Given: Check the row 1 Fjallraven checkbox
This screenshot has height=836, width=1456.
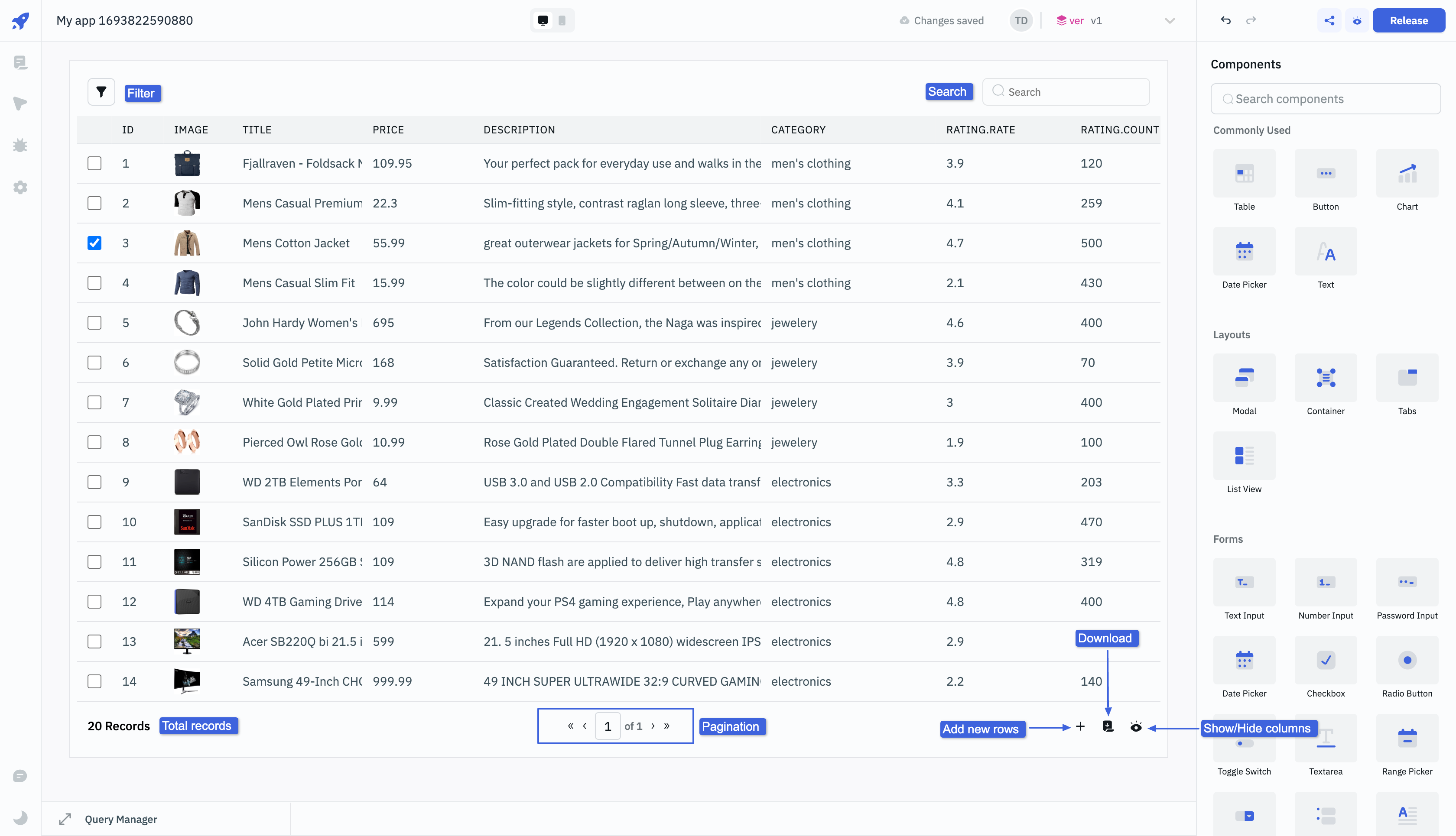Looking at the screenshot, I should pyautogui.click(x=94, y=164).
